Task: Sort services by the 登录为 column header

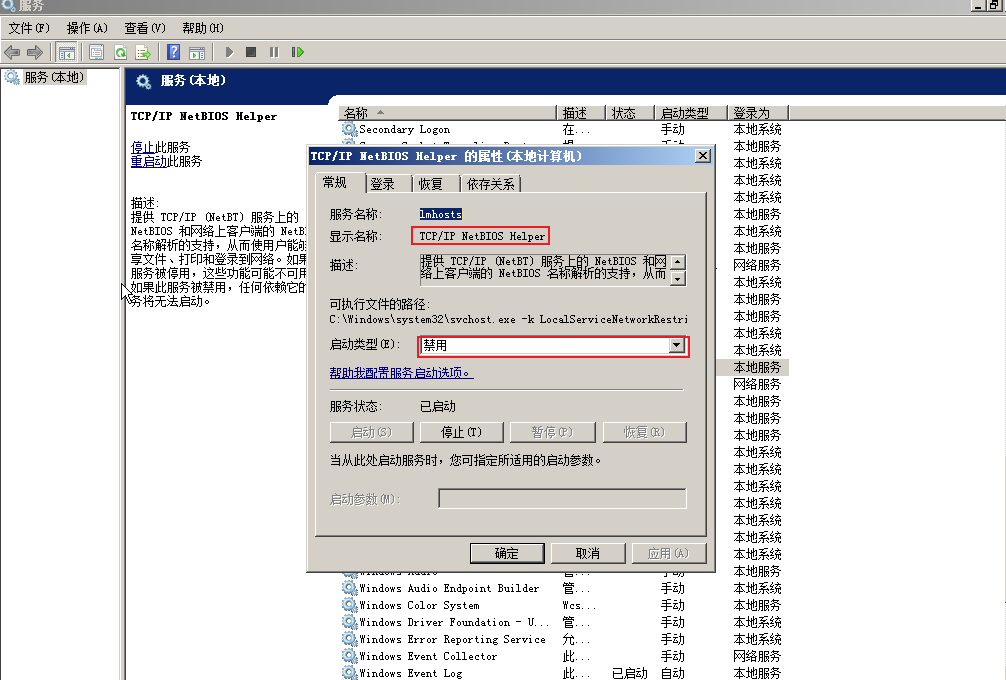Action: coord(758,113)
